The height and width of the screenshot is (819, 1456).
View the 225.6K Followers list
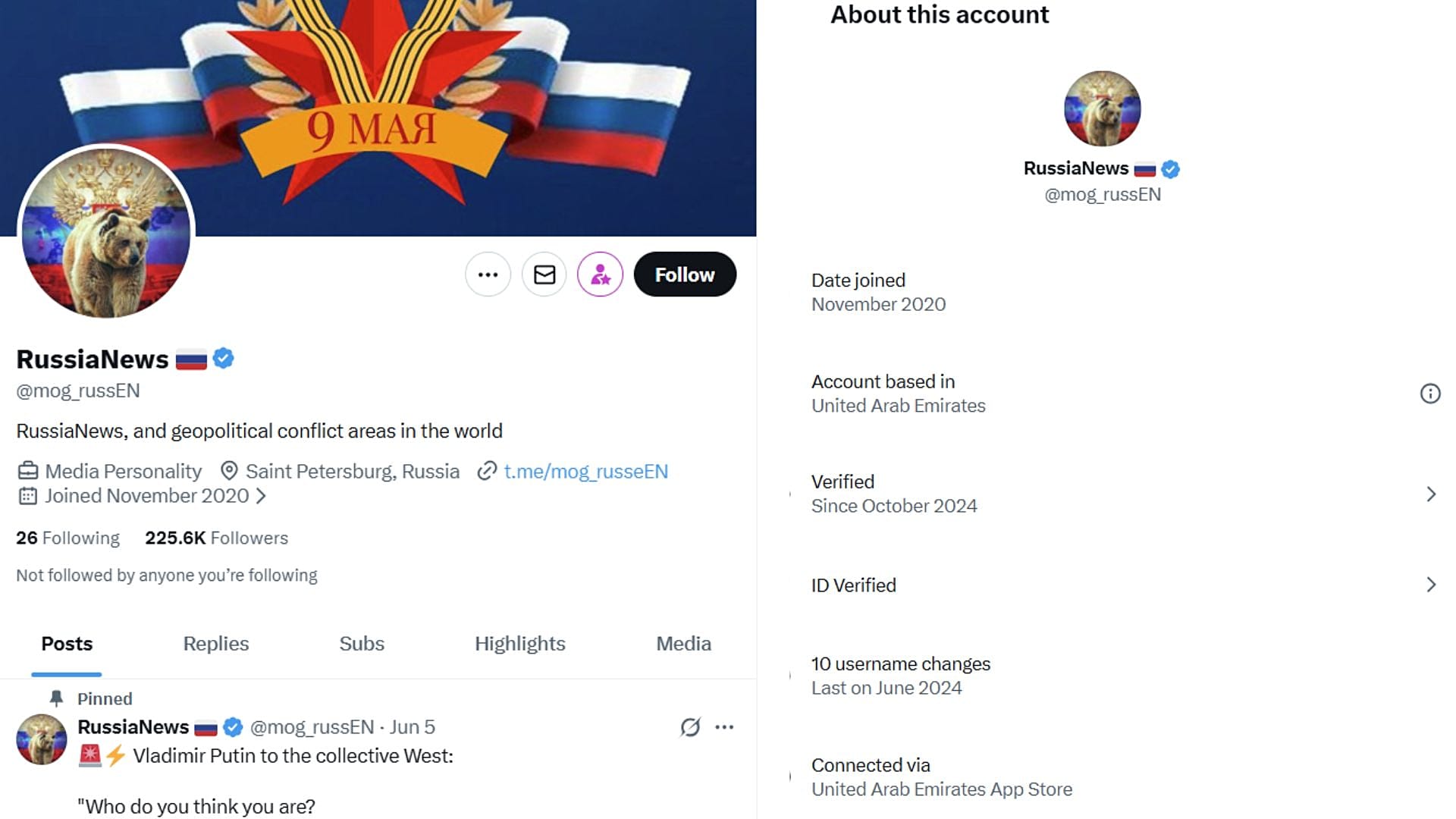coord(216,538)
